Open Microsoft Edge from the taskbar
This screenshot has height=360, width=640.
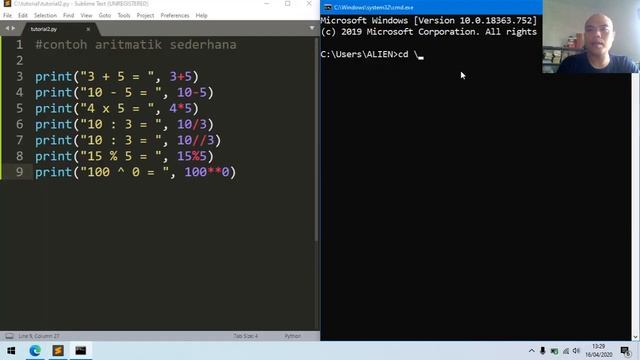[35, 351]
